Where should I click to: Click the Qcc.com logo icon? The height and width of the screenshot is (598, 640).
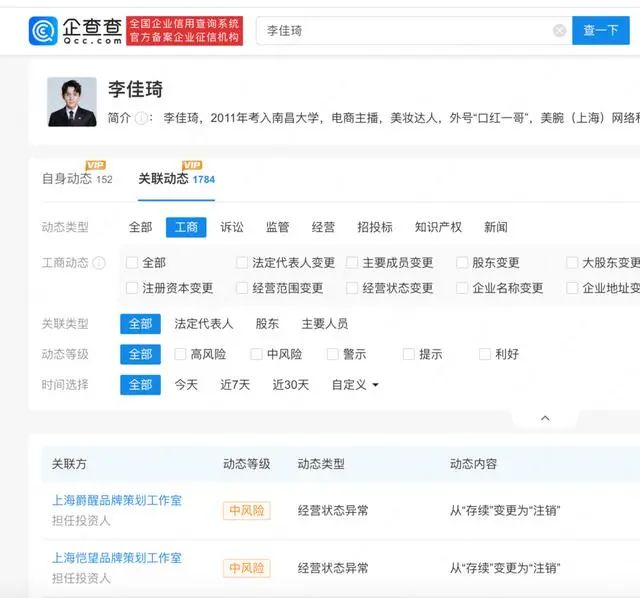(44, 30)
